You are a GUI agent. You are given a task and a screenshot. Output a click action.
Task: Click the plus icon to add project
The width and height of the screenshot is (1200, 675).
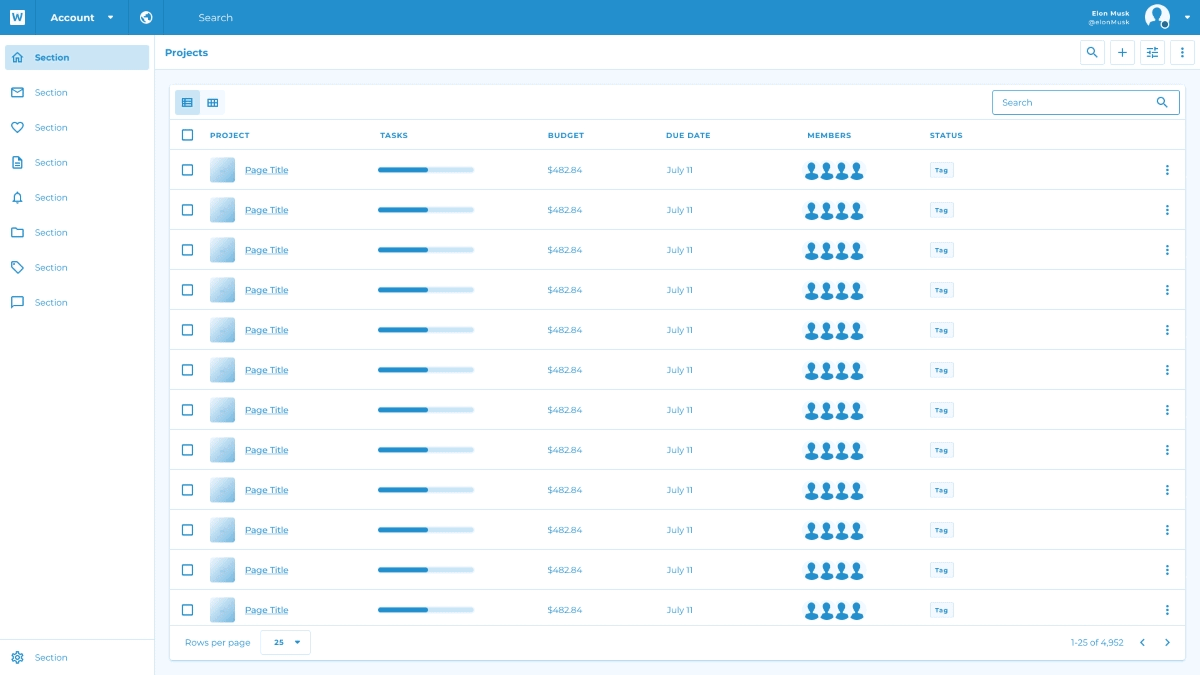coord(1122,52)
